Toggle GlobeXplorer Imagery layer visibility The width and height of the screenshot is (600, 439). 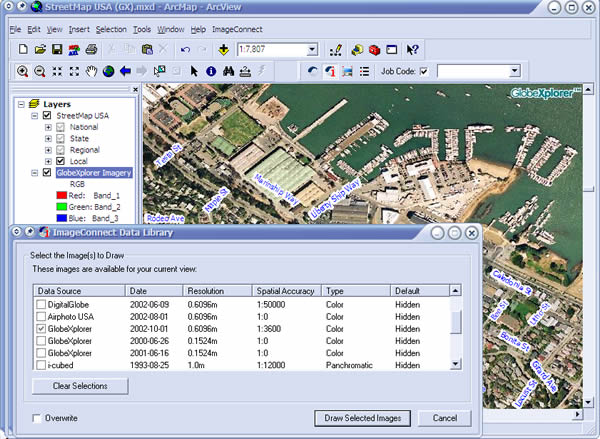click(x=47, y=172)
